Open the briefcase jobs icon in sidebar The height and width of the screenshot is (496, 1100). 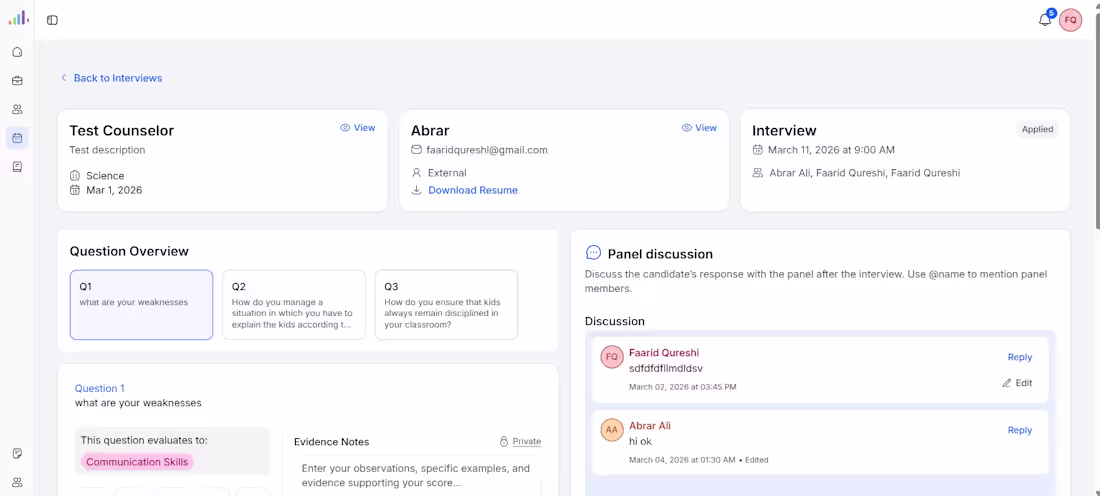[18, 81]
